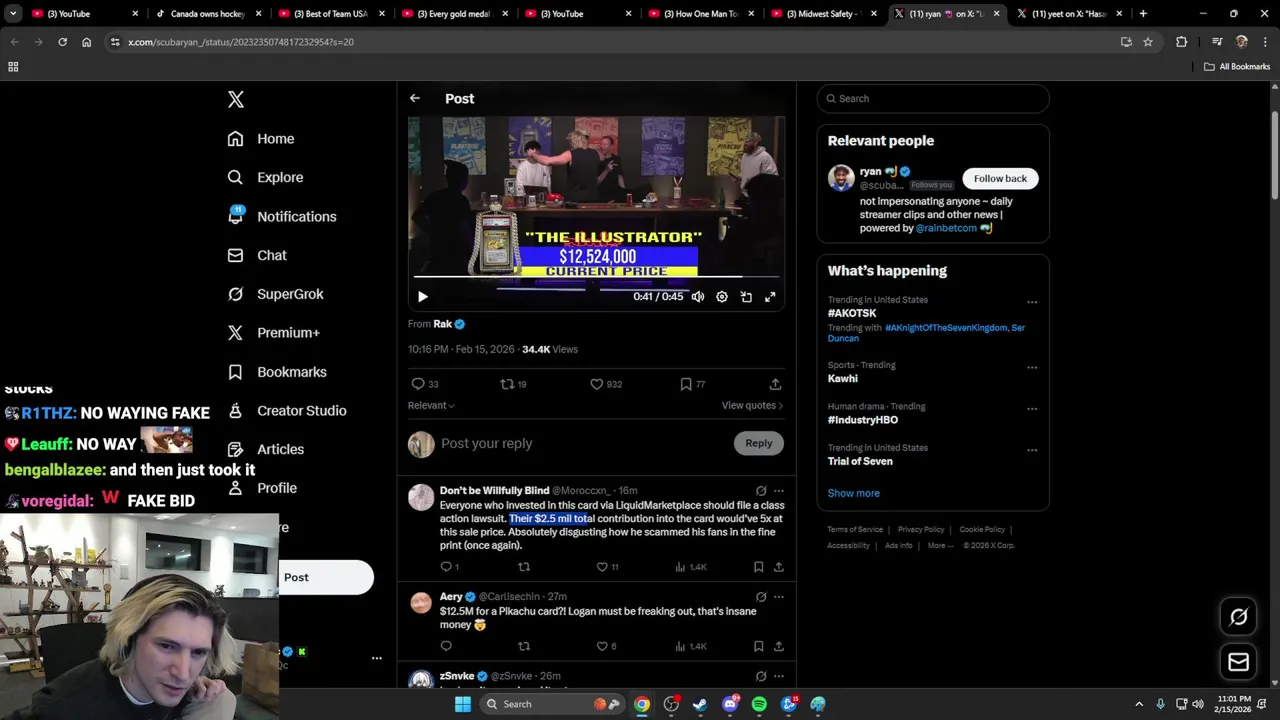
Task: Bookmark this page with star icon
Action: click(x=1148, y=42)
